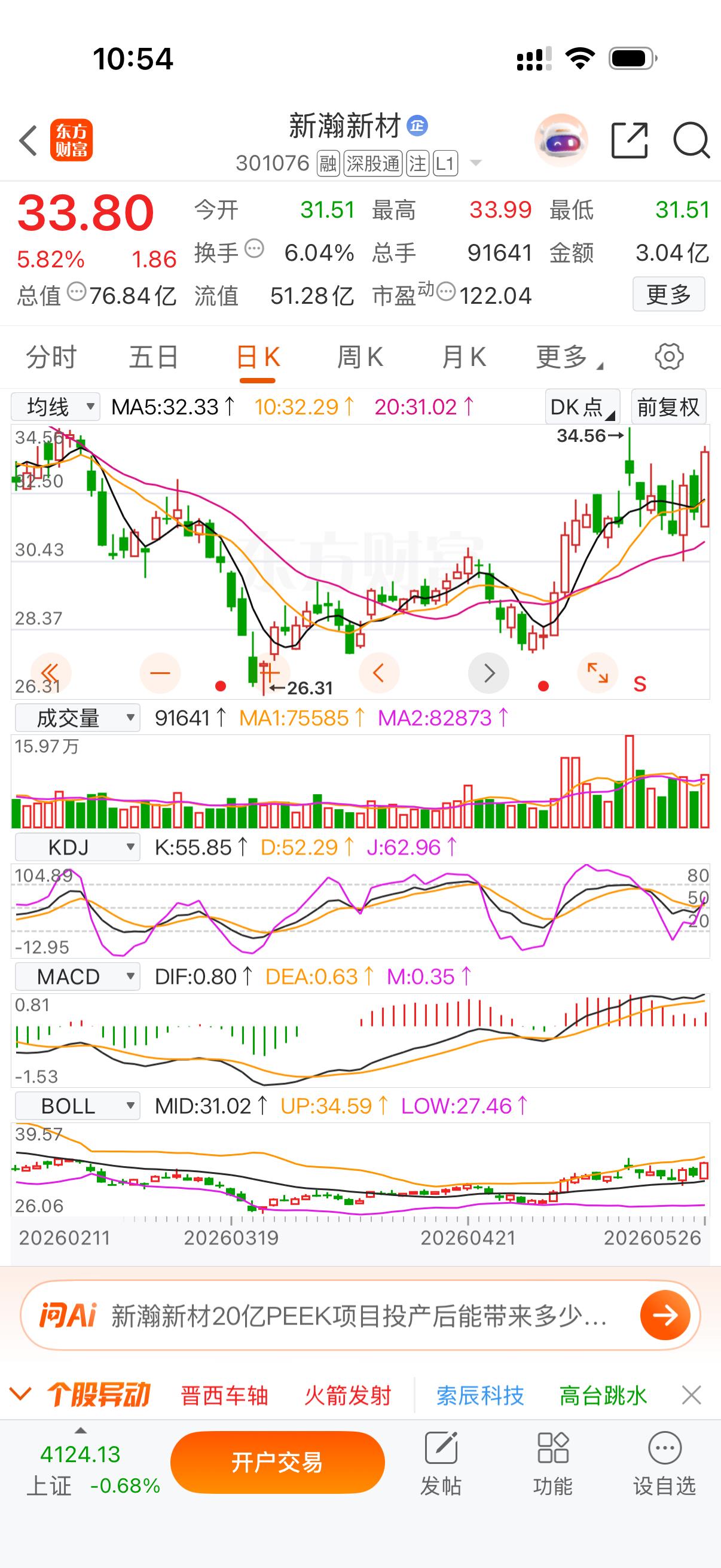Image resolution: width=721 pixels, height=1568 pixels.
Task: Open the PEEK项目 AI question text
Action: tap(359, 1317)
